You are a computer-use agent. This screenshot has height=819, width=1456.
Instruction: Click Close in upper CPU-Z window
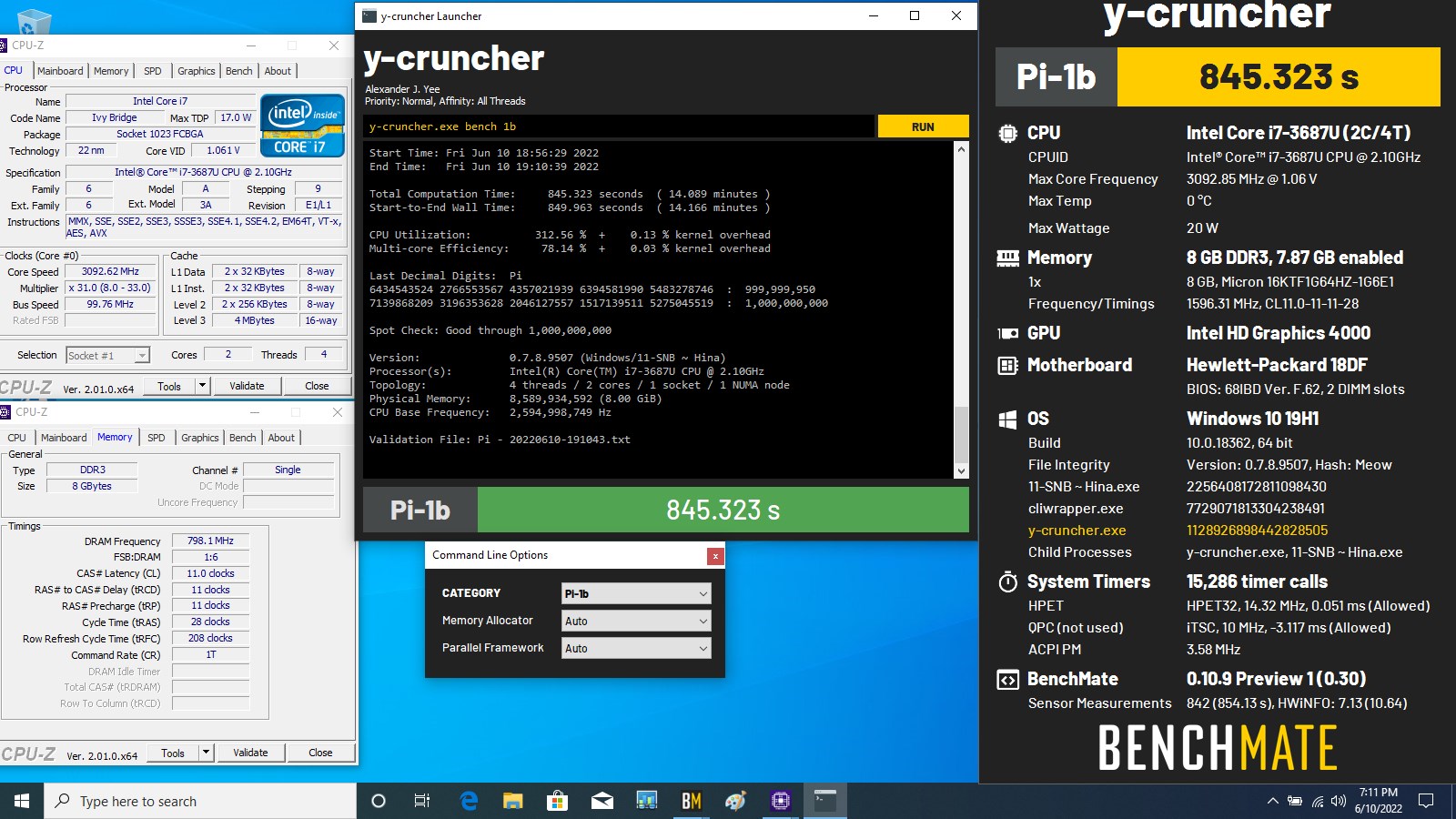(x=317, y=386)
